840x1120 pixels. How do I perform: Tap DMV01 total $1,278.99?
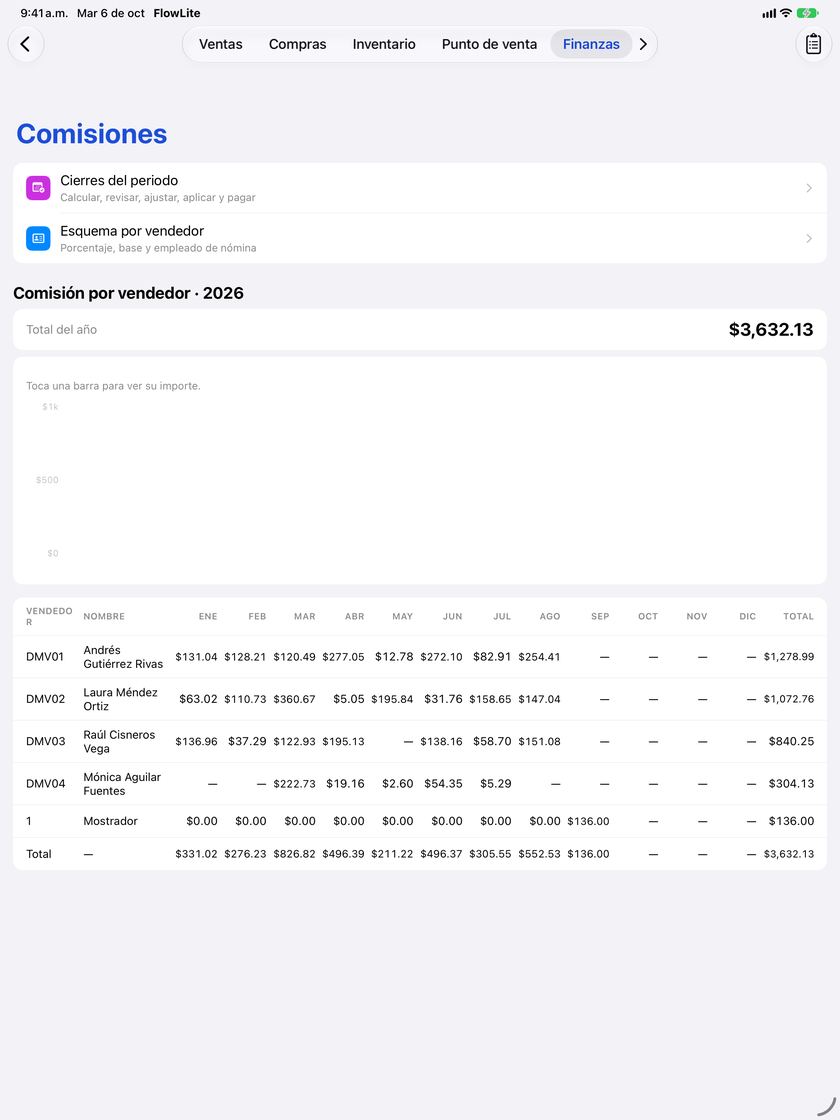coord(789,656)
